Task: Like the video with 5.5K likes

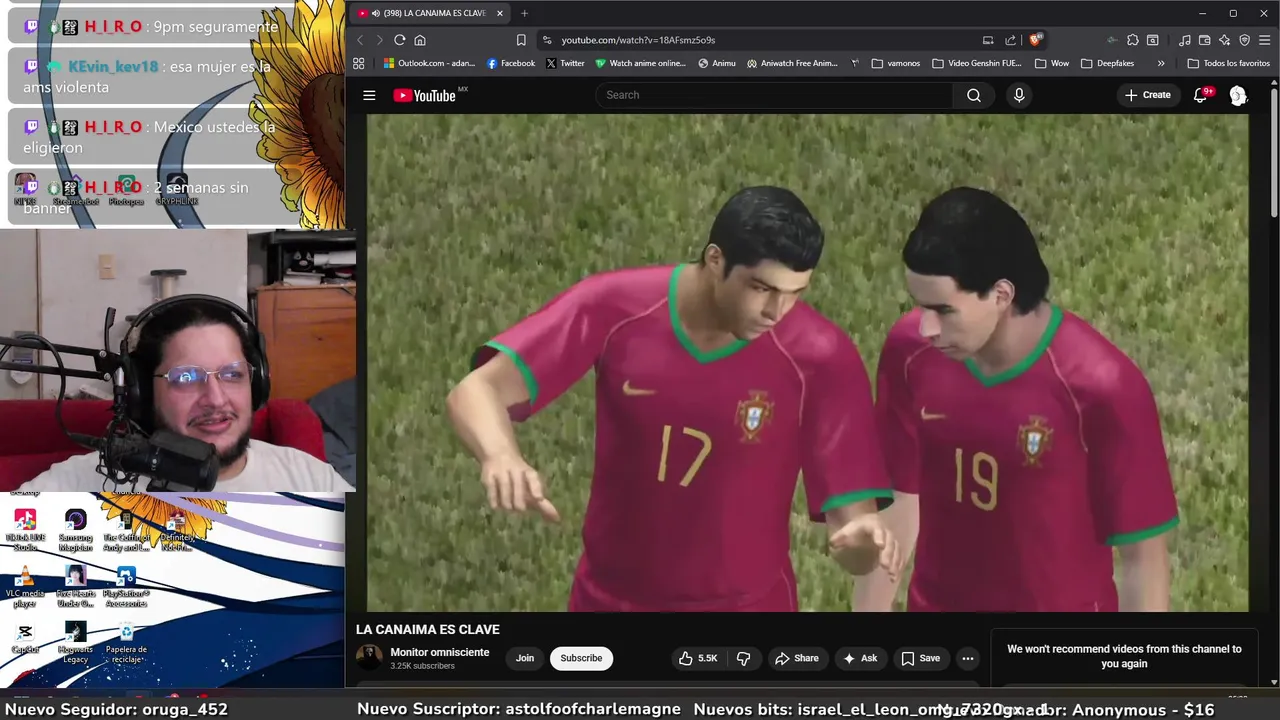Action: click(x=699, y=658)
